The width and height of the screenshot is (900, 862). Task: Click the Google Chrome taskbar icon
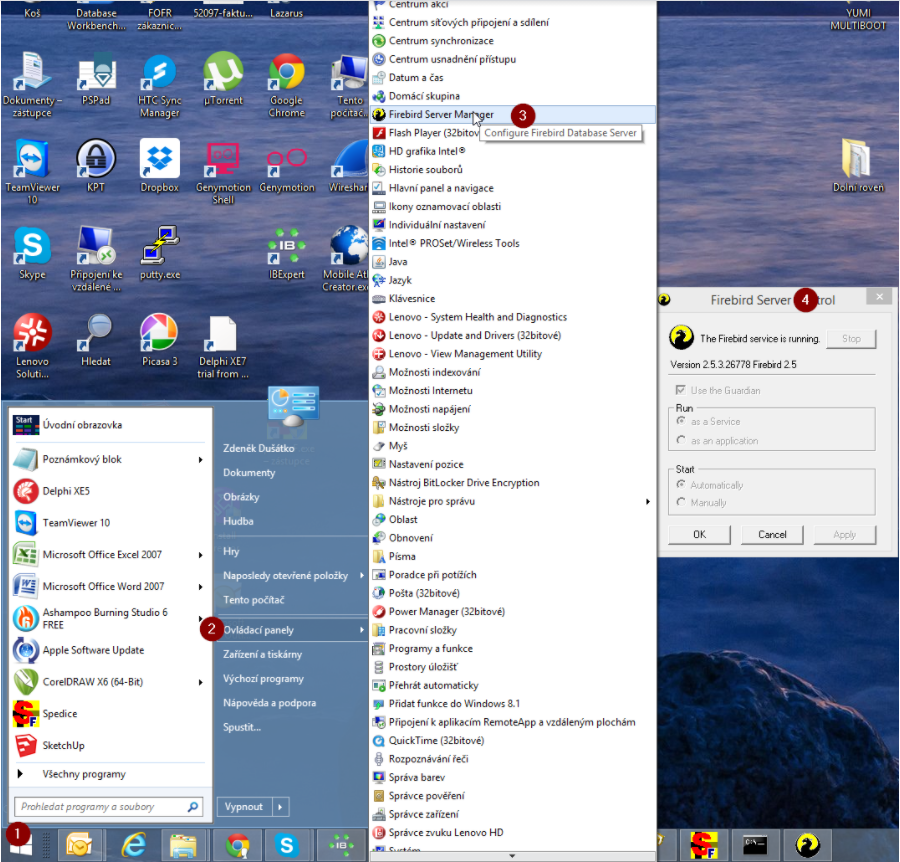pyautogui.click(x=237, y=846)
